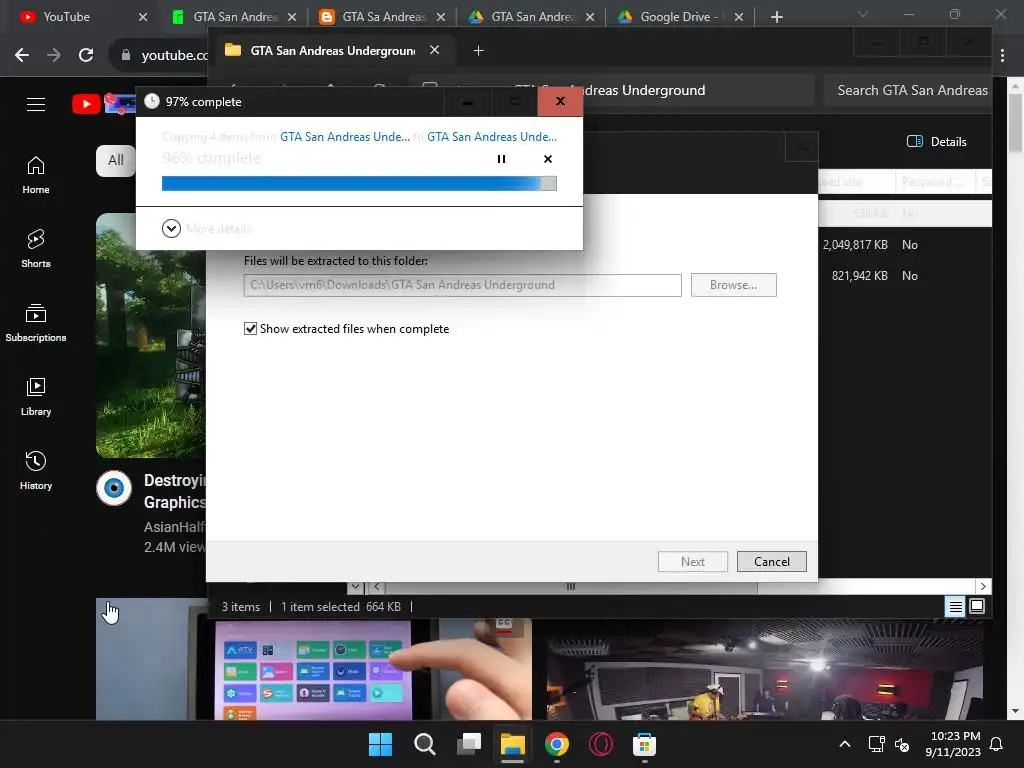Viewport: 1024px width, 768px height.
Task: Click the extraction folder path field
Action: pos(462,285)
